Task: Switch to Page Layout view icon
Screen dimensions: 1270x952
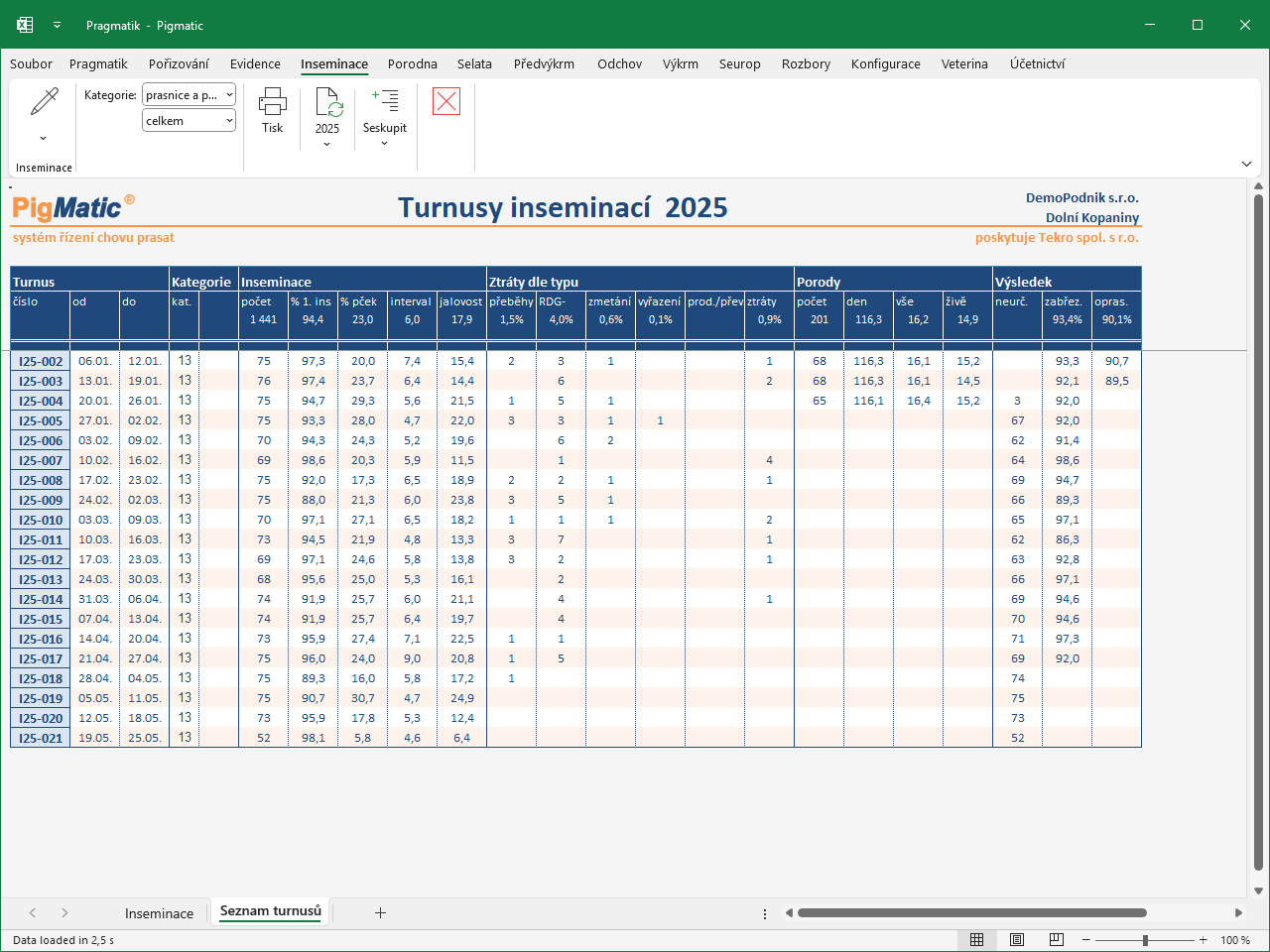Action: [x=1017, y=939]
